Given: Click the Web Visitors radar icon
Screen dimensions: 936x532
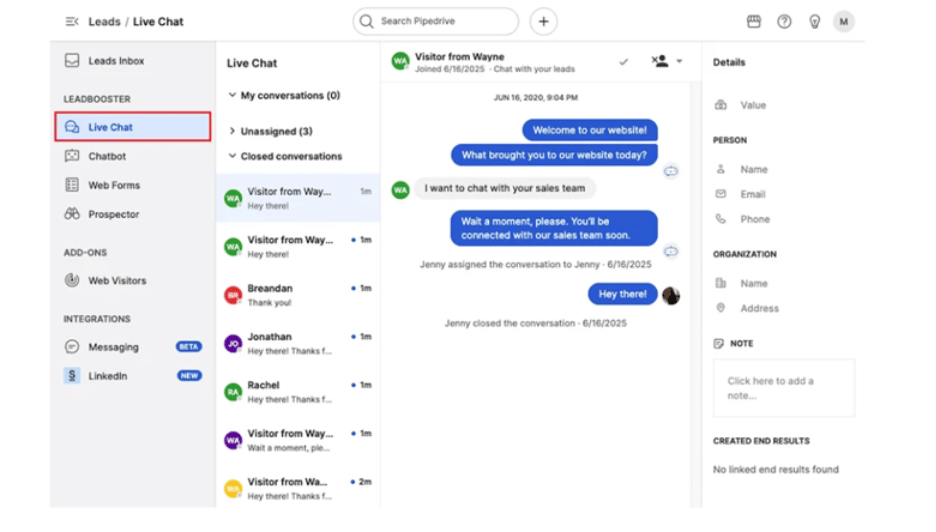Looking at the screenshot, I should 72,280.
